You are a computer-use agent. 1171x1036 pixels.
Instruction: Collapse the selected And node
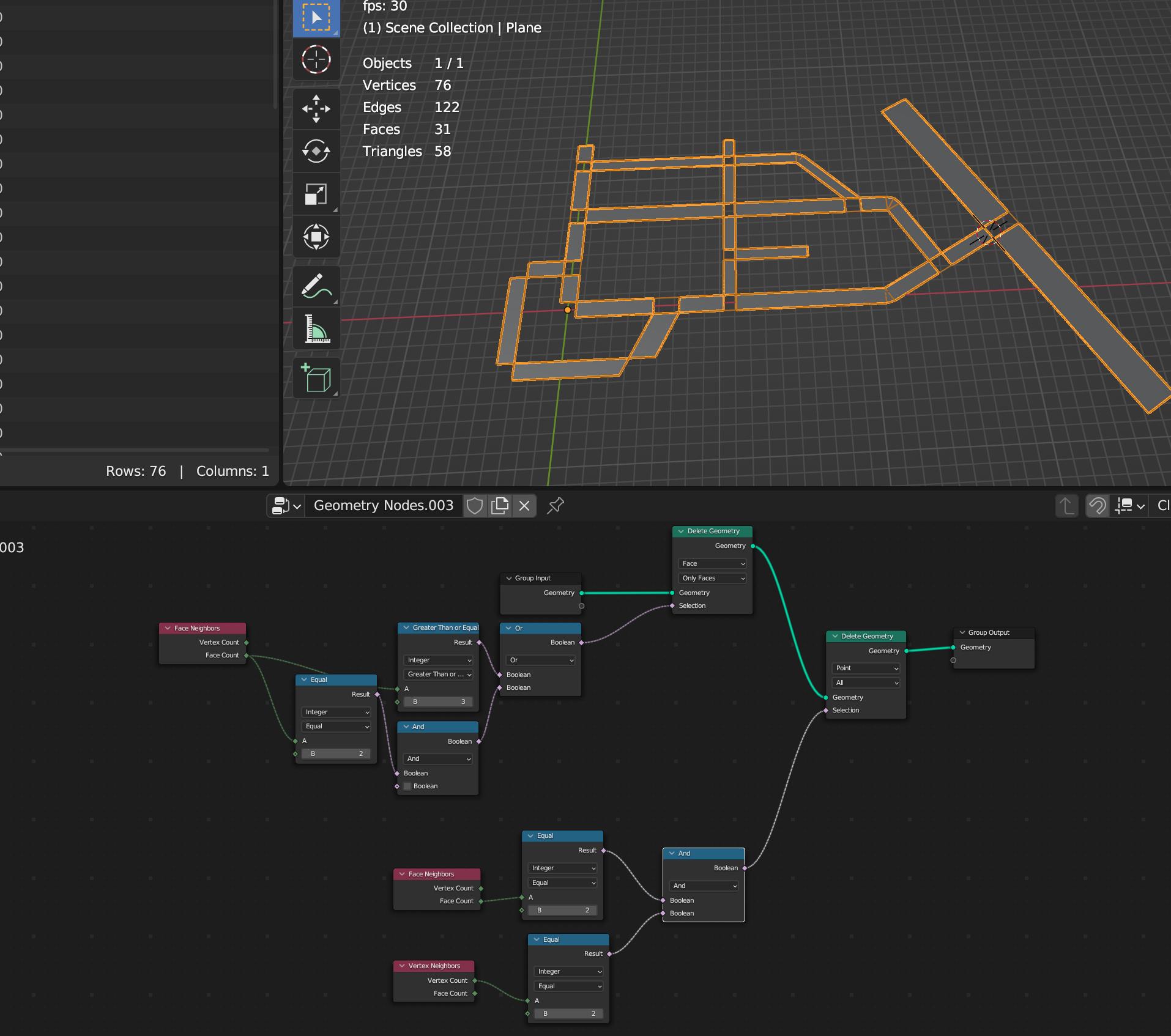pyautogui.click(x=672, y=853)
